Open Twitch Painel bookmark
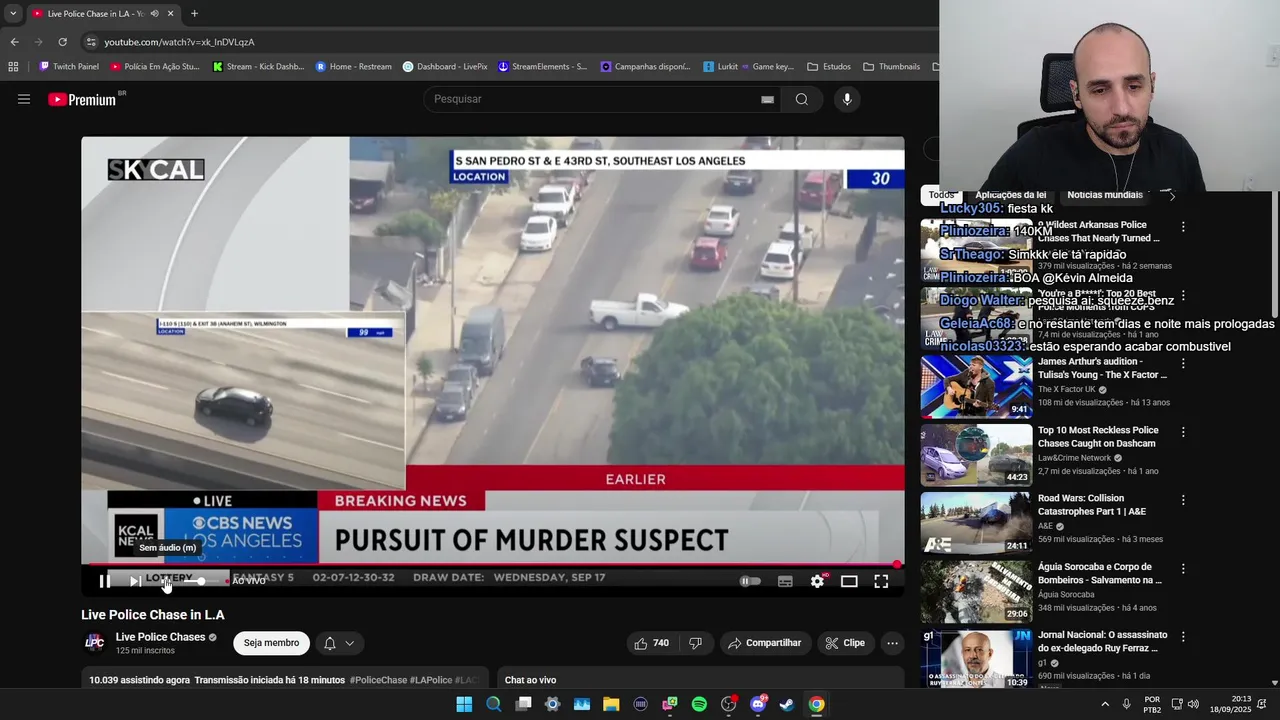 pos(69,67)
